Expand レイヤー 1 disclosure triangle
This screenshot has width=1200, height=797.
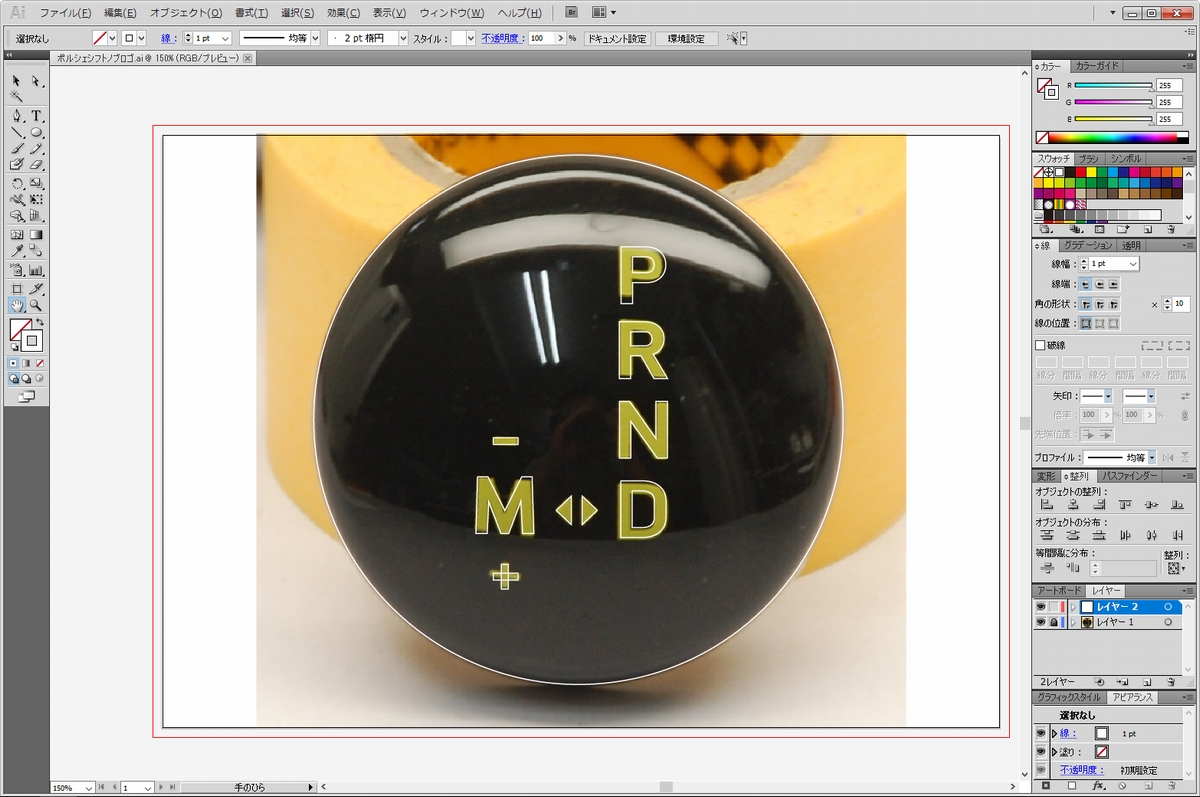1074,622
